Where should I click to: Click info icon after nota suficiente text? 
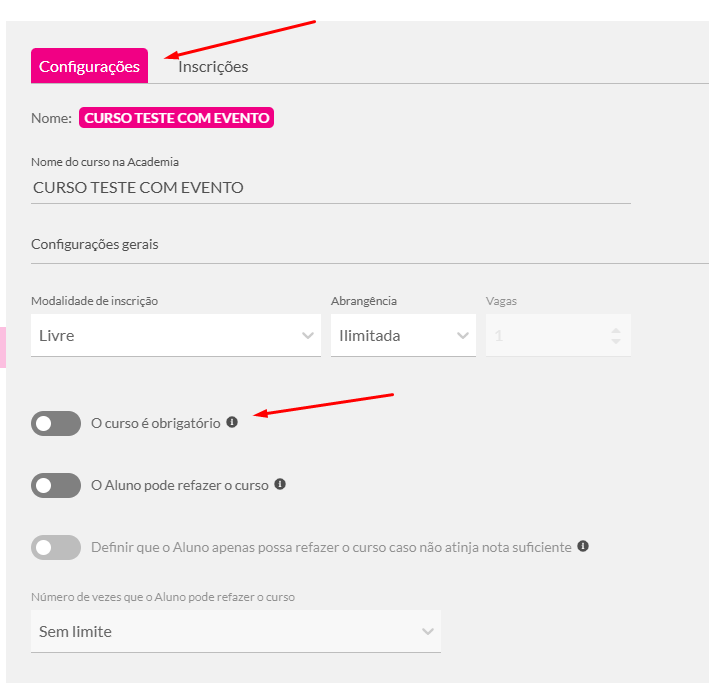coord(583,546)
